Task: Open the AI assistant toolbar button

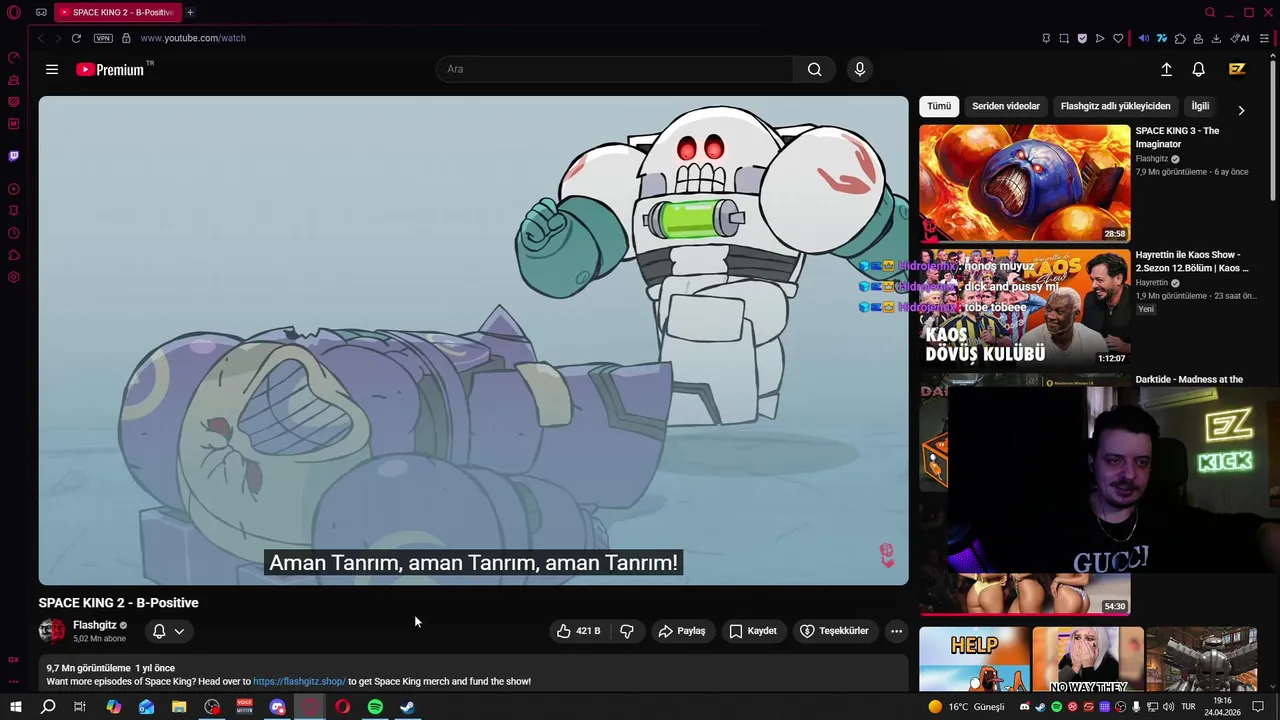Action: coord(1240,38)
